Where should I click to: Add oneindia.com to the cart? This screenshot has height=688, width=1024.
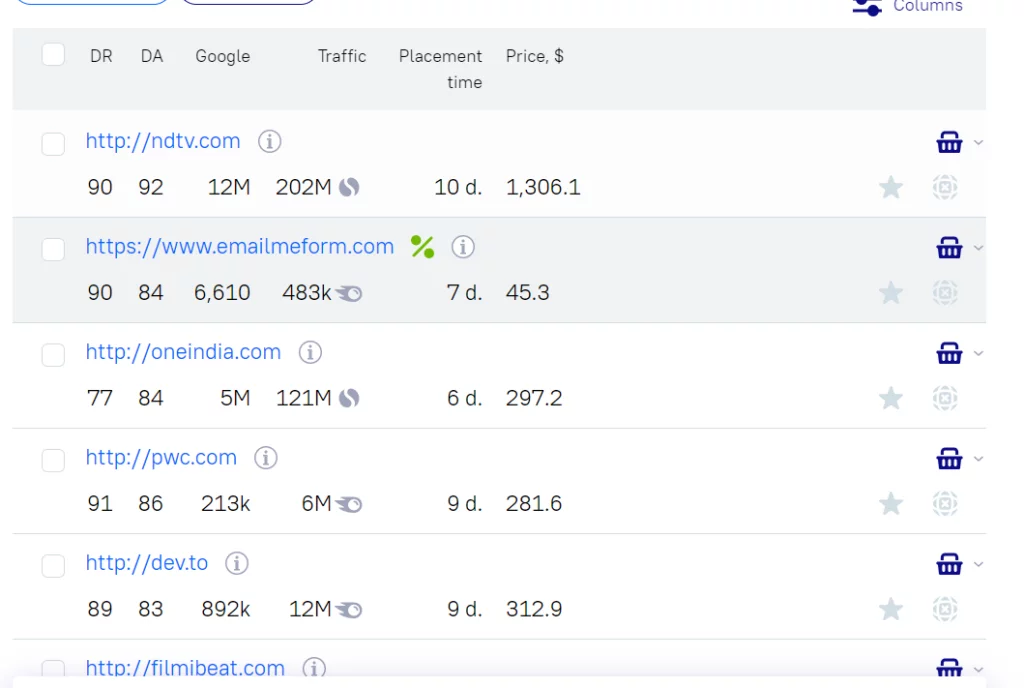pyautogui.click(x=949, y=353)
